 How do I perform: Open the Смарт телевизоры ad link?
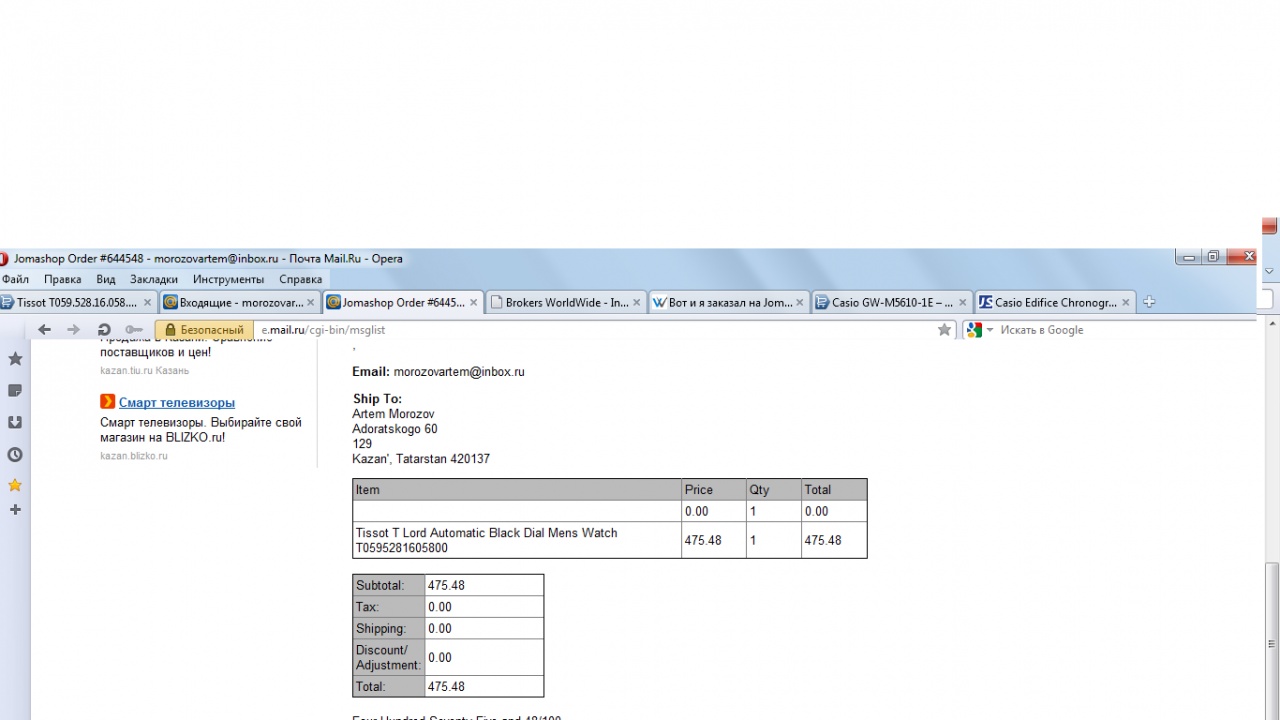[176, 402]
